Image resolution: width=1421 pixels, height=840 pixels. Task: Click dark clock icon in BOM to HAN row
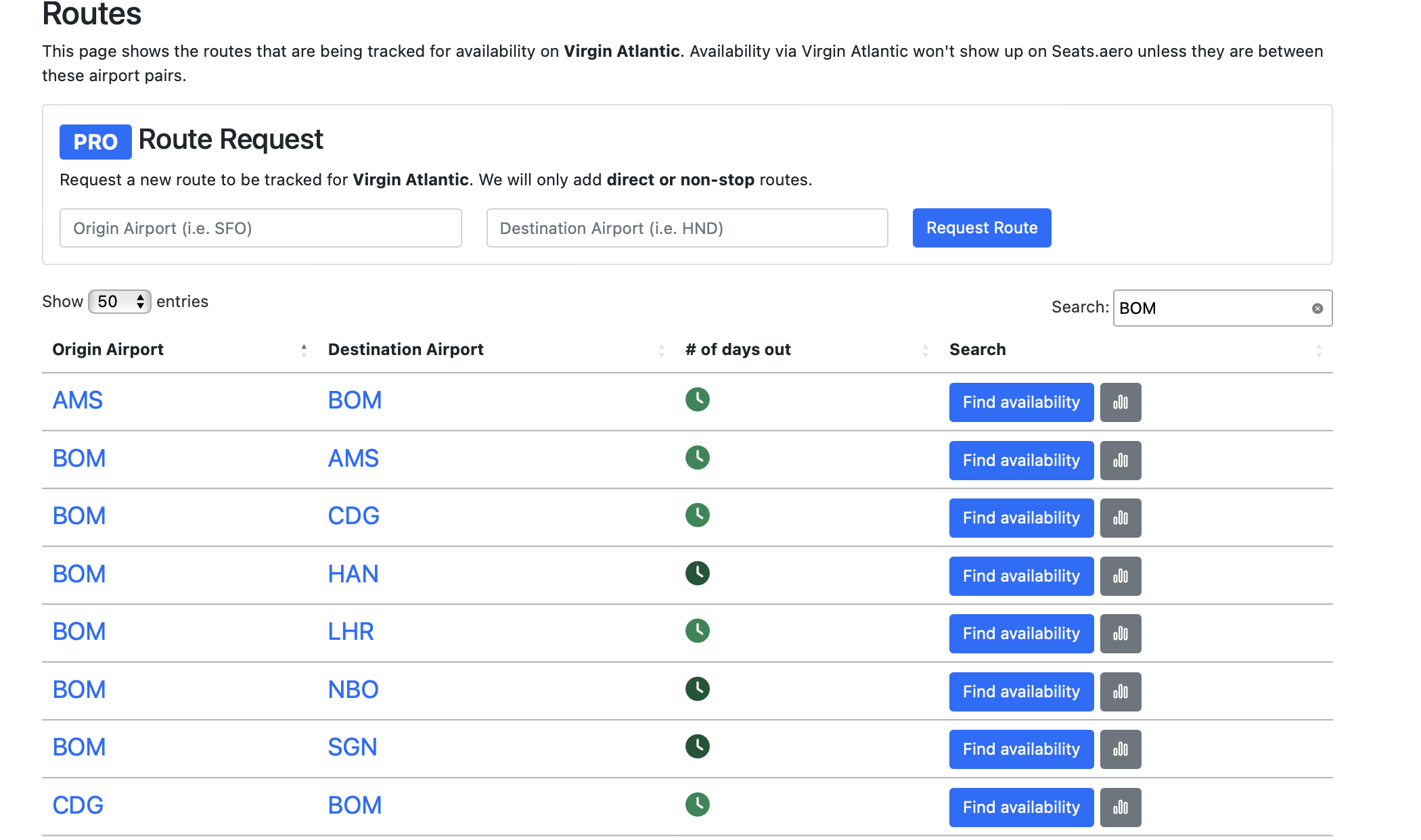pyautogui.click(x=697, y=574)
